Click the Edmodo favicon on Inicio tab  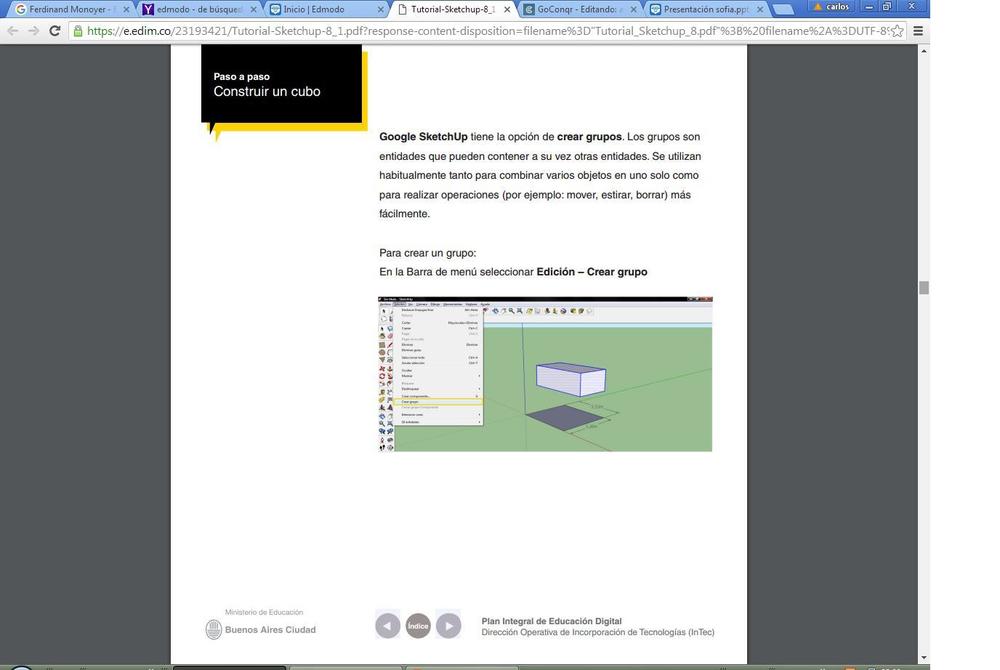click(x=275, y=10)
